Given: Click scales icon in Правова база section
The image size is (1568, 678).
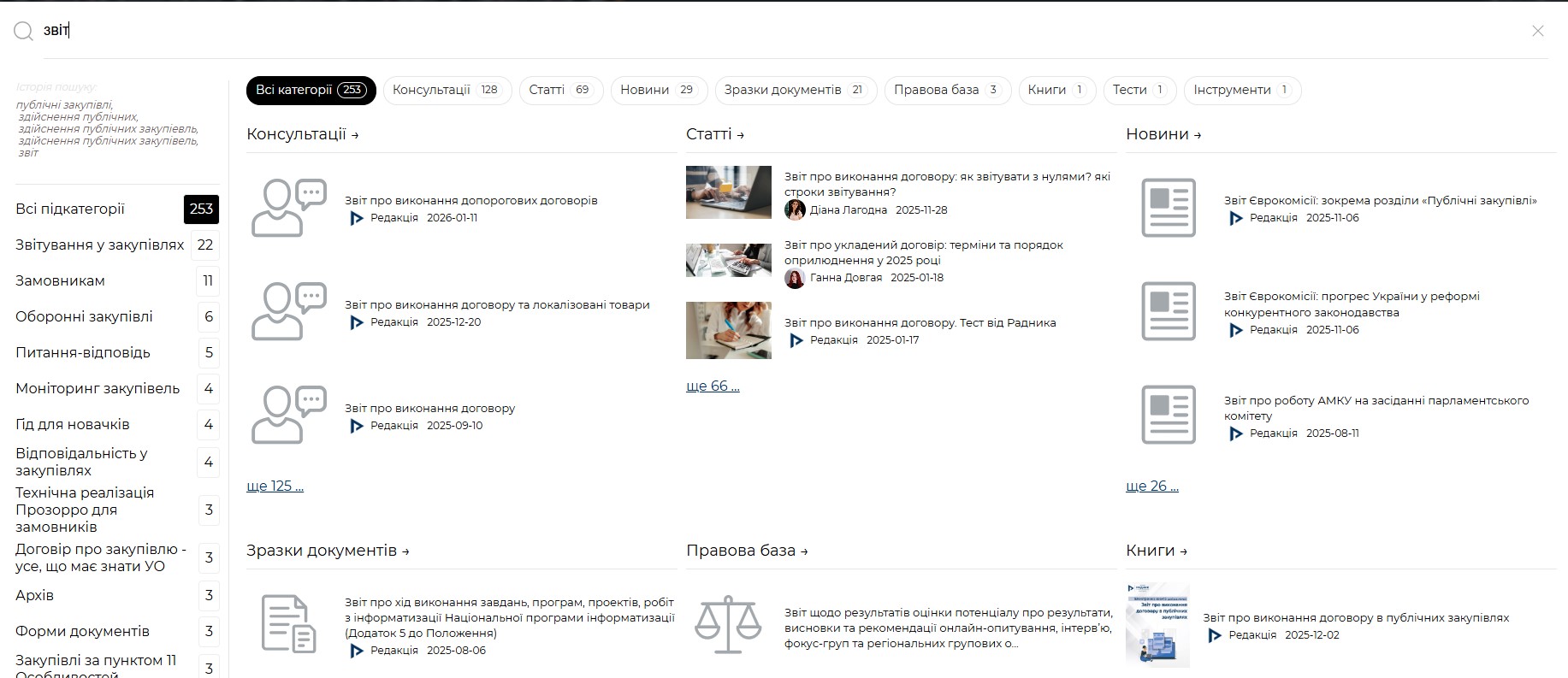Looking at the screenshot, I should pyautogui.click(x=727, y=624).
